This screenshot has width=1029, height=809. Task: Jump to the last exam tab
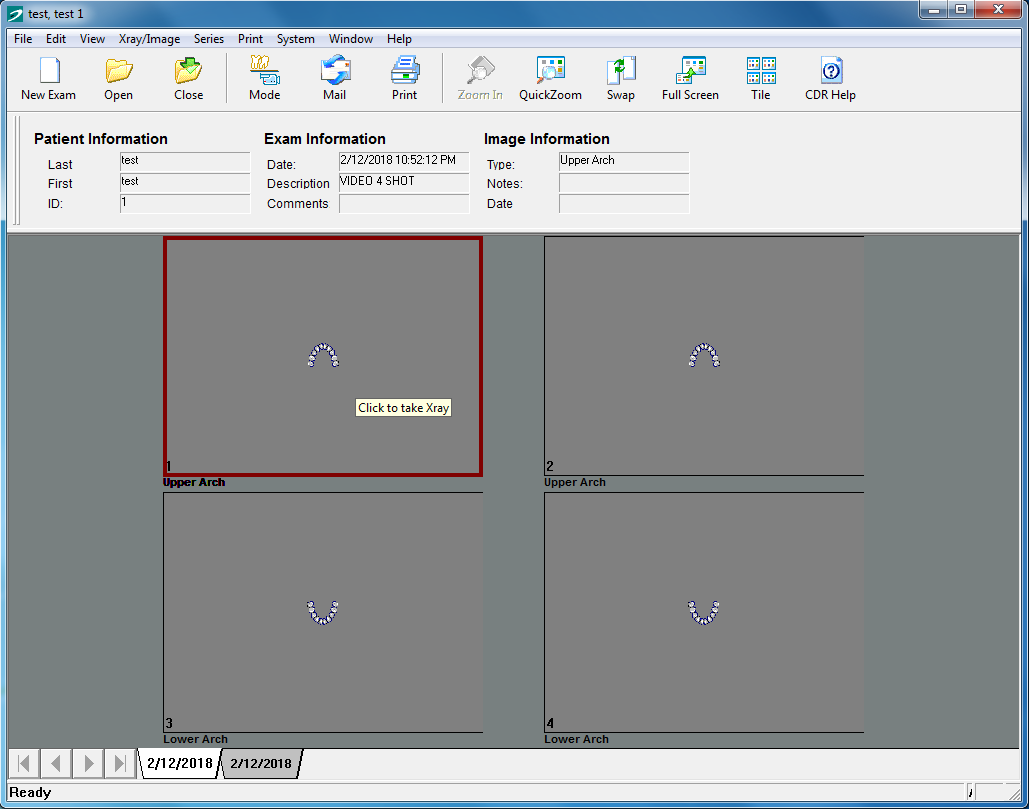coord(120,763)
